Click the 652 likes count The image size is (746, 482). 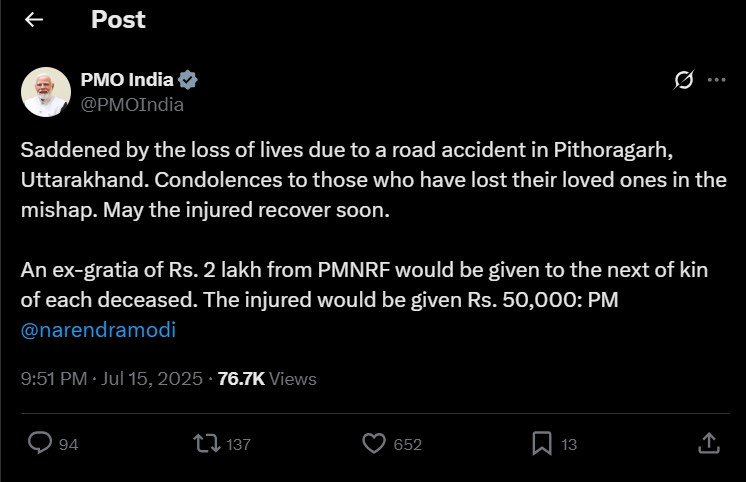click(407, 444)
